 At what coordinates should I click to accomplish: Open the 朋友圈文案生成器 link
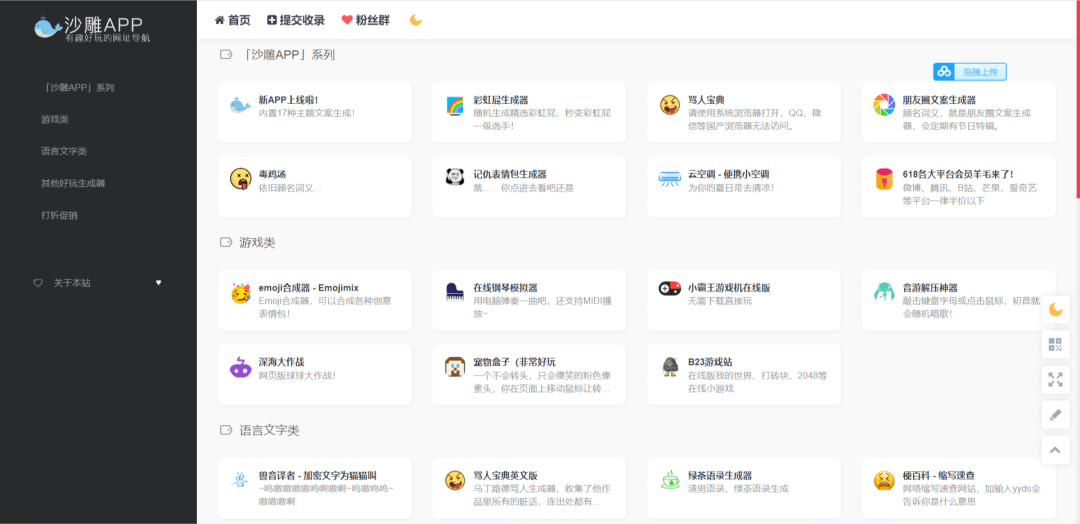(x=924, y=100)
